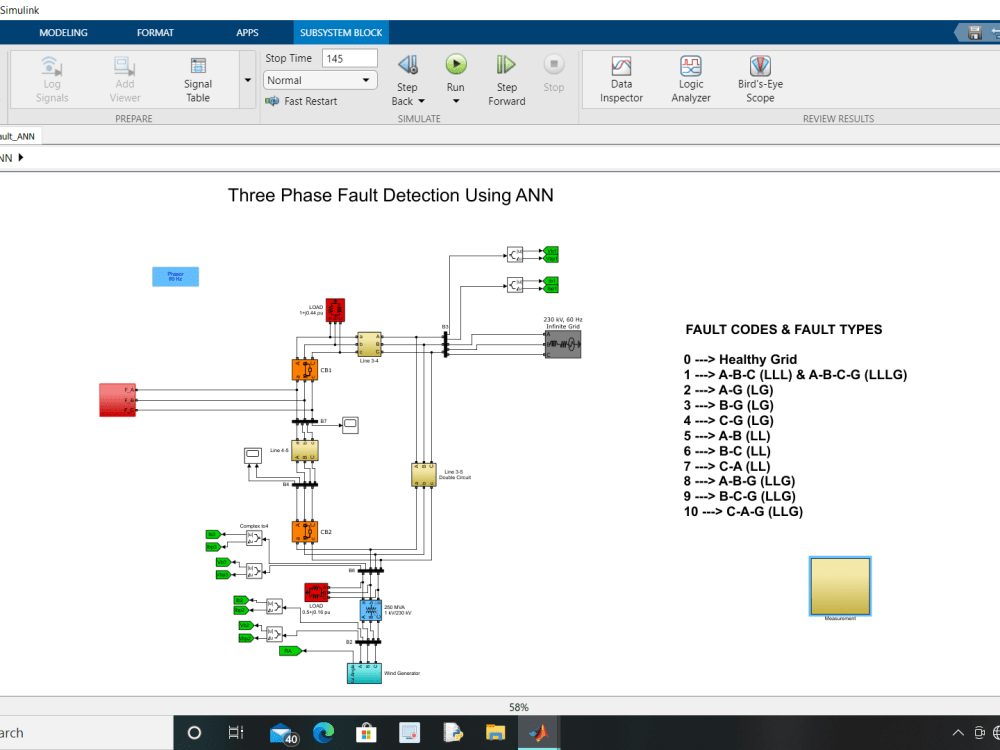The width and height of the screenshot is (1000, 750).
Task: Switch to MATLAB in the taskbar
Action: point(539,733)
